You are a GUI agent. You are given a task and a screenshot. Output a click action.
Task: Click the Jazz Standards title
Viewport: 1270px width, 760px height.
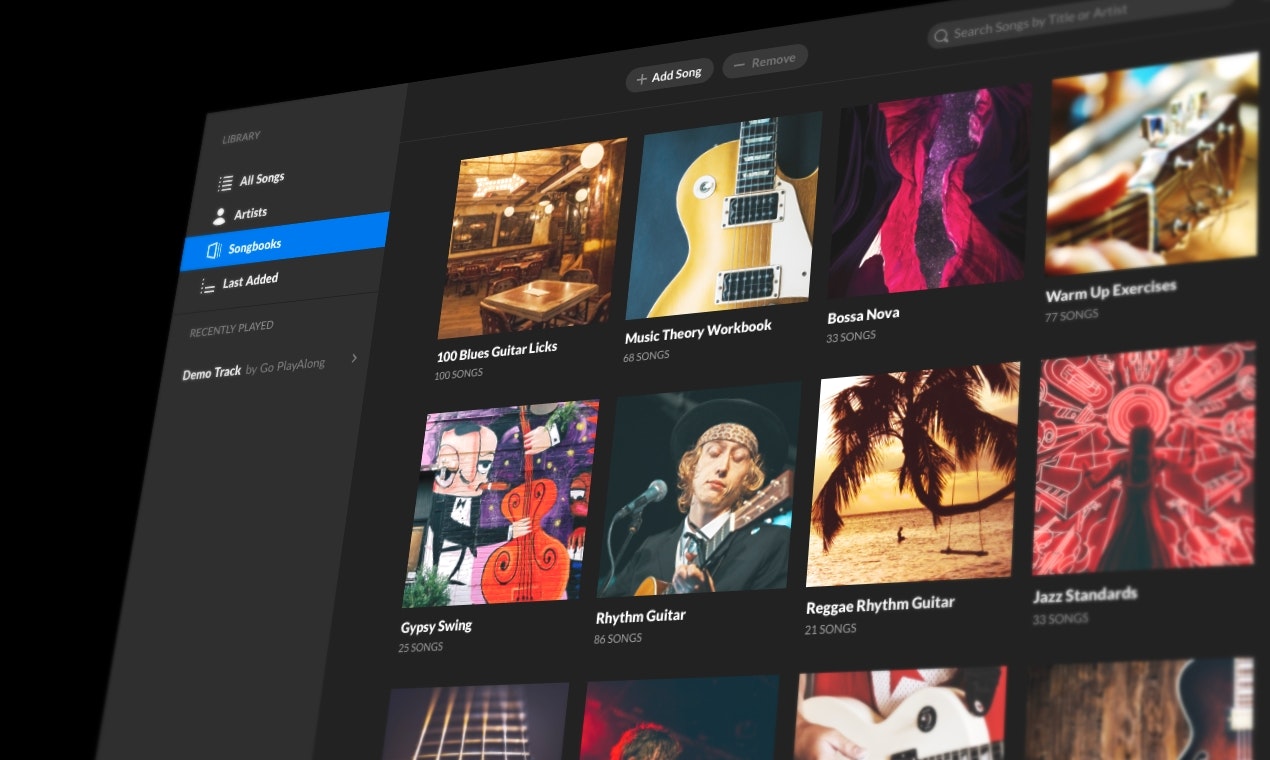coord(1085,595)
